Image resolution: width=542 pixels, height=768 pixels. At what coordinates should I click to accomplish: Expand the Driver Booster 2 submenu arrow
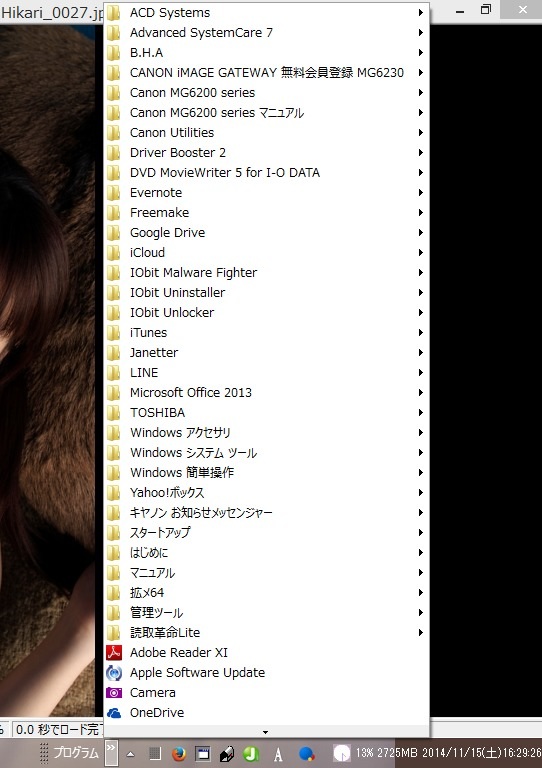click(x=421, y=153)
